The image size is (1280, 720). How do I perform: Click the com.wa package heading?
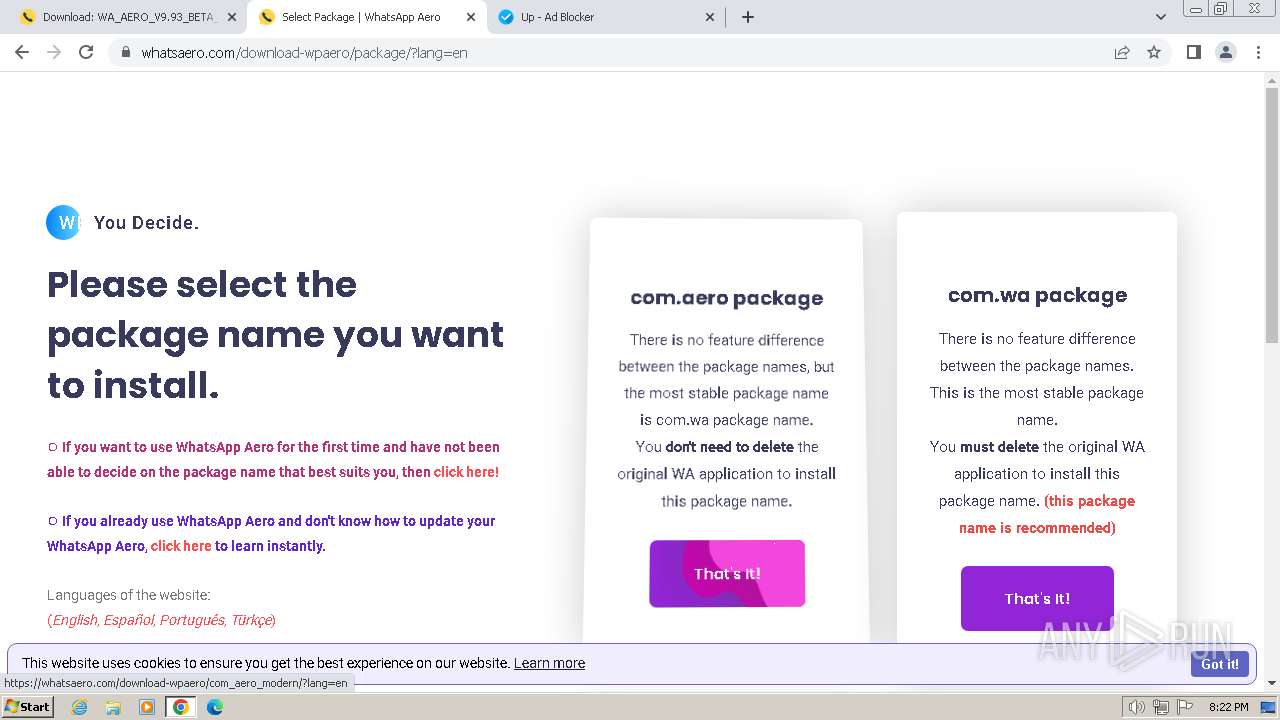[1037, 295]
